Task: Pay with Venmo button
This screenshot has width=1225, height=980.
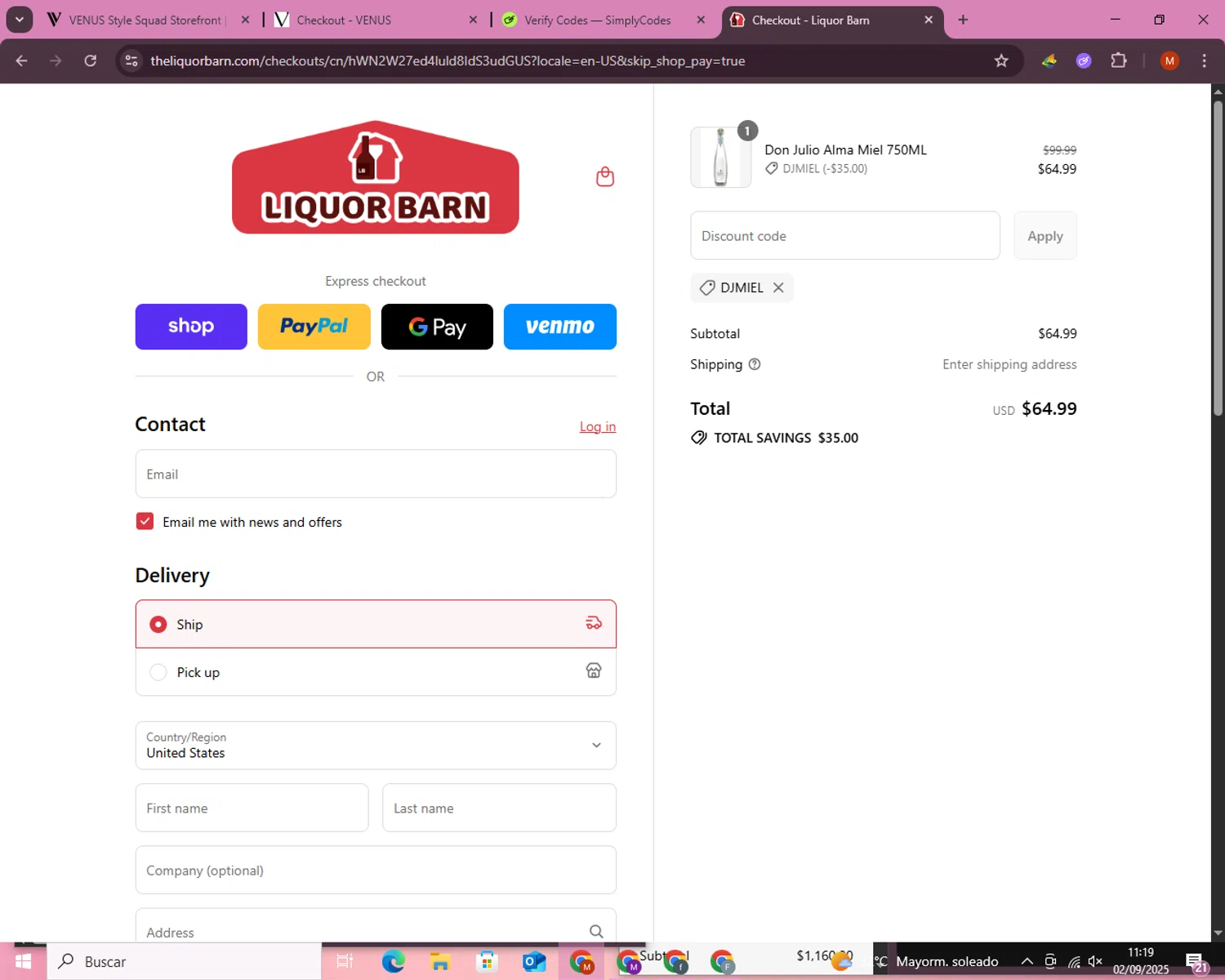Action: tap(560, 327)
